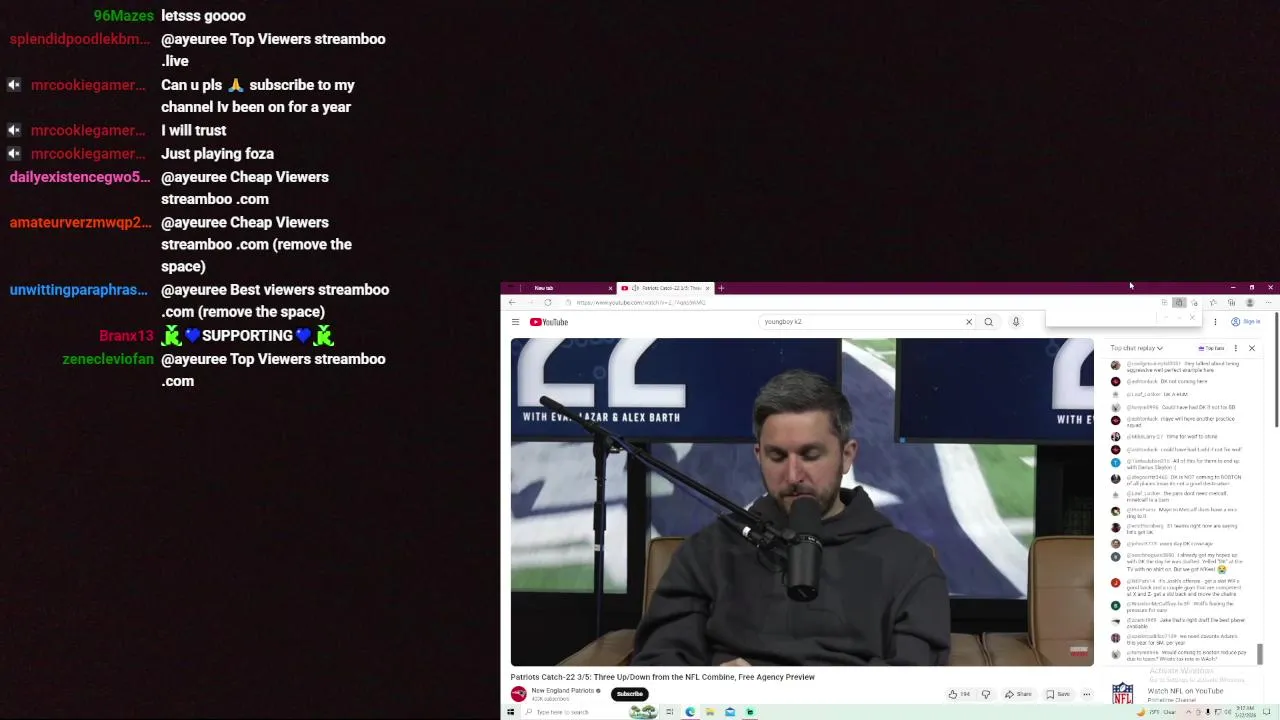This screenshot has width=1280, height=720.
Task: Open the YouTube hamburger guide menu
Action: point(515,322)
